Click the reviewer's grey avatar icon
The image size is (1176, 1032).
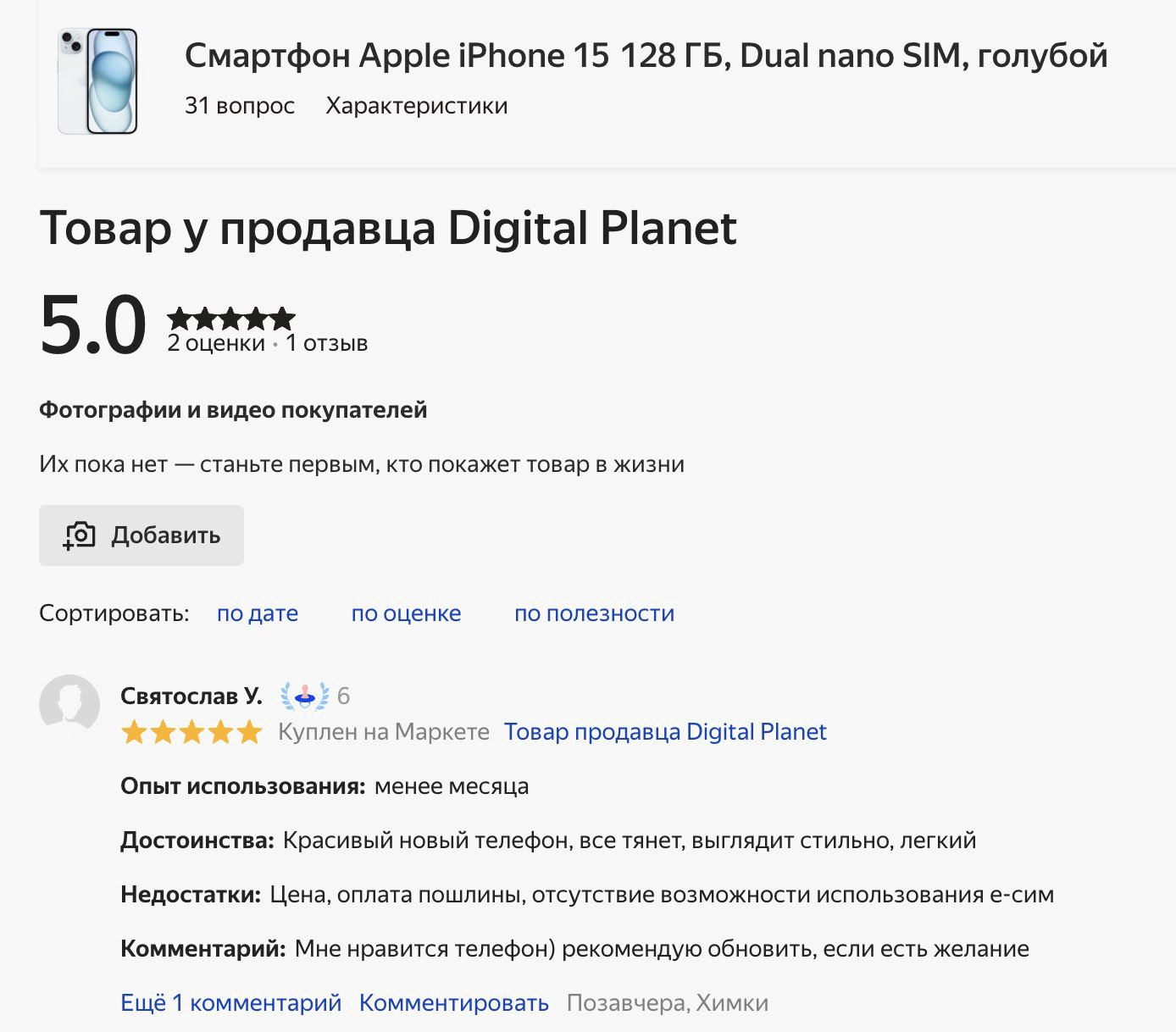pyautogui.click(x=69, y=704)
